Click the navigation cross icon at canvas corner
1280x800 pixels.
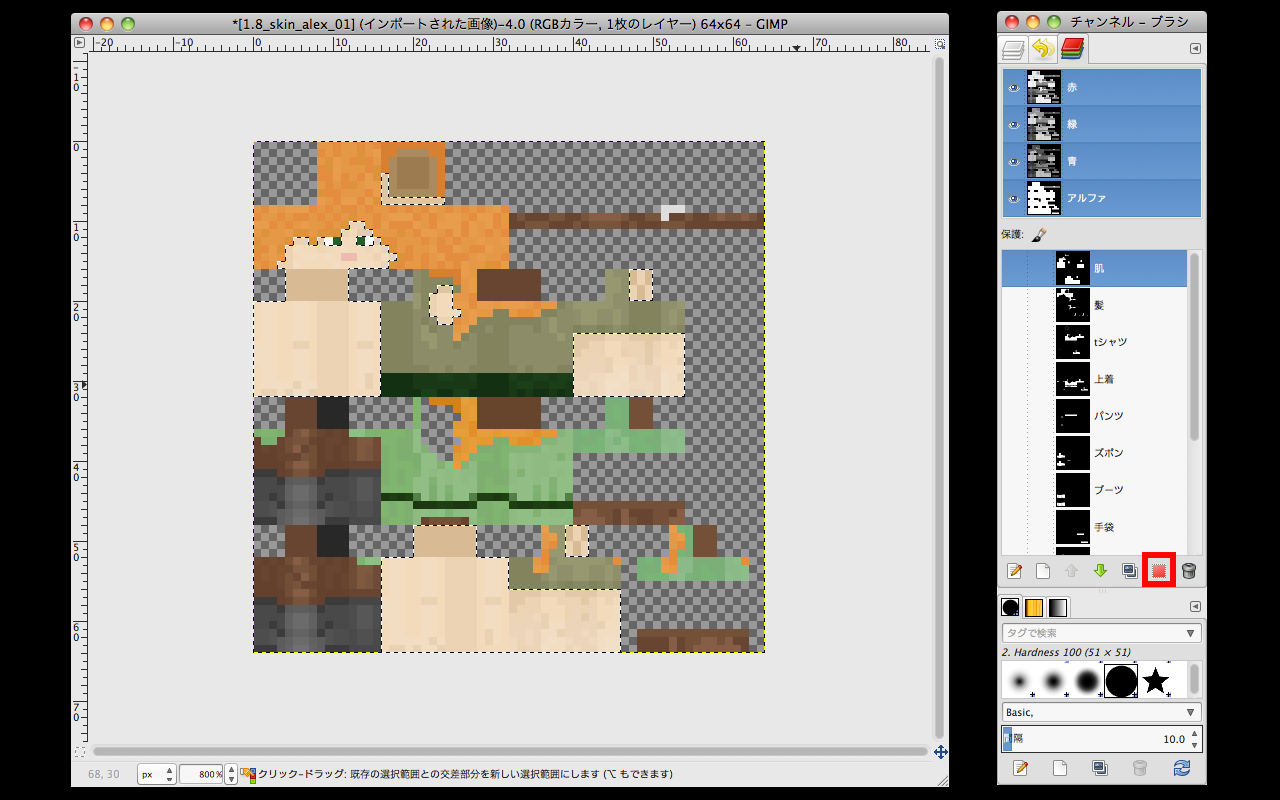click(x=940, y=751)
